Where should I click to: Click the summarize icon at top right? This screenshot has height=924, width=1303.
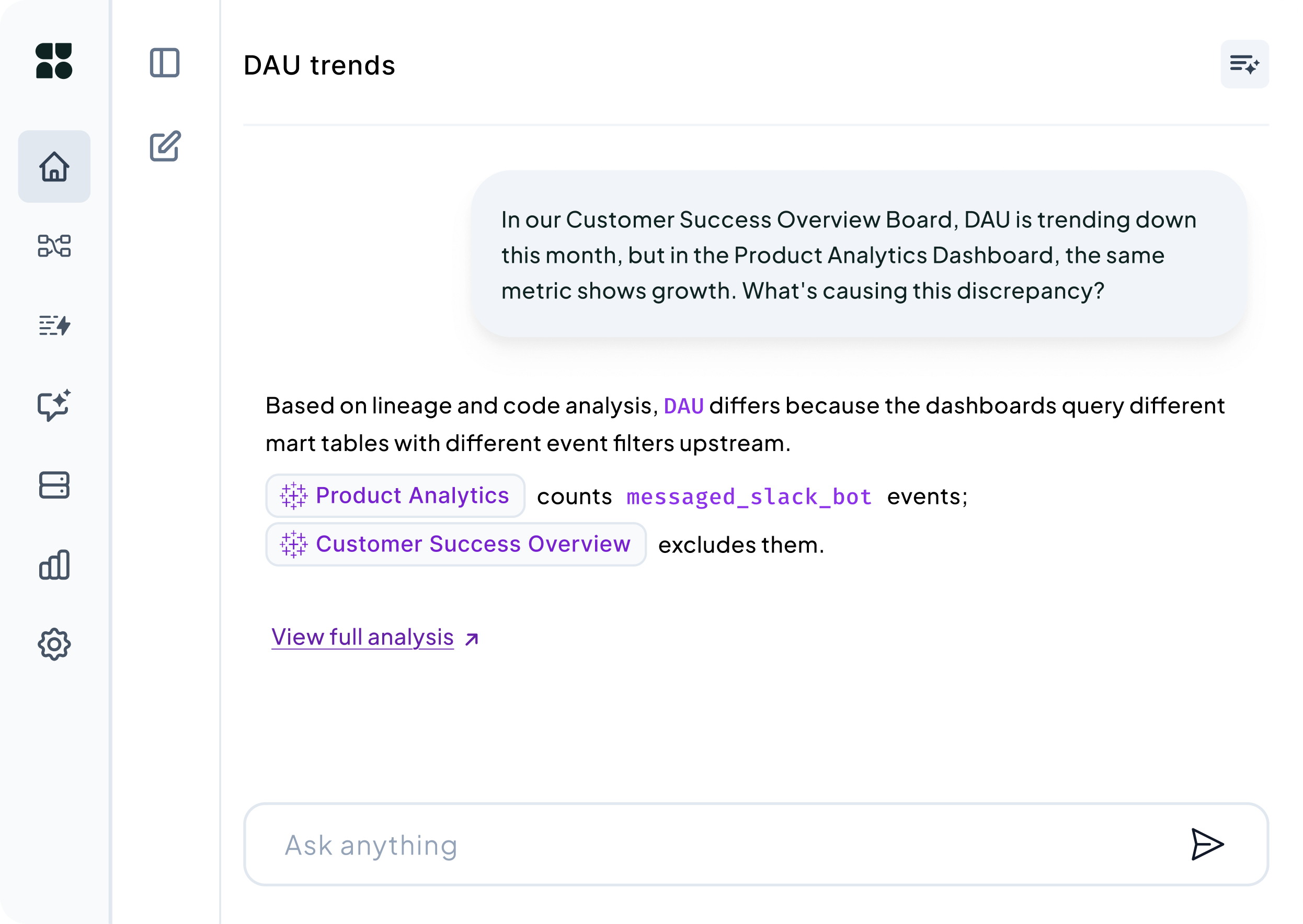1244,64
